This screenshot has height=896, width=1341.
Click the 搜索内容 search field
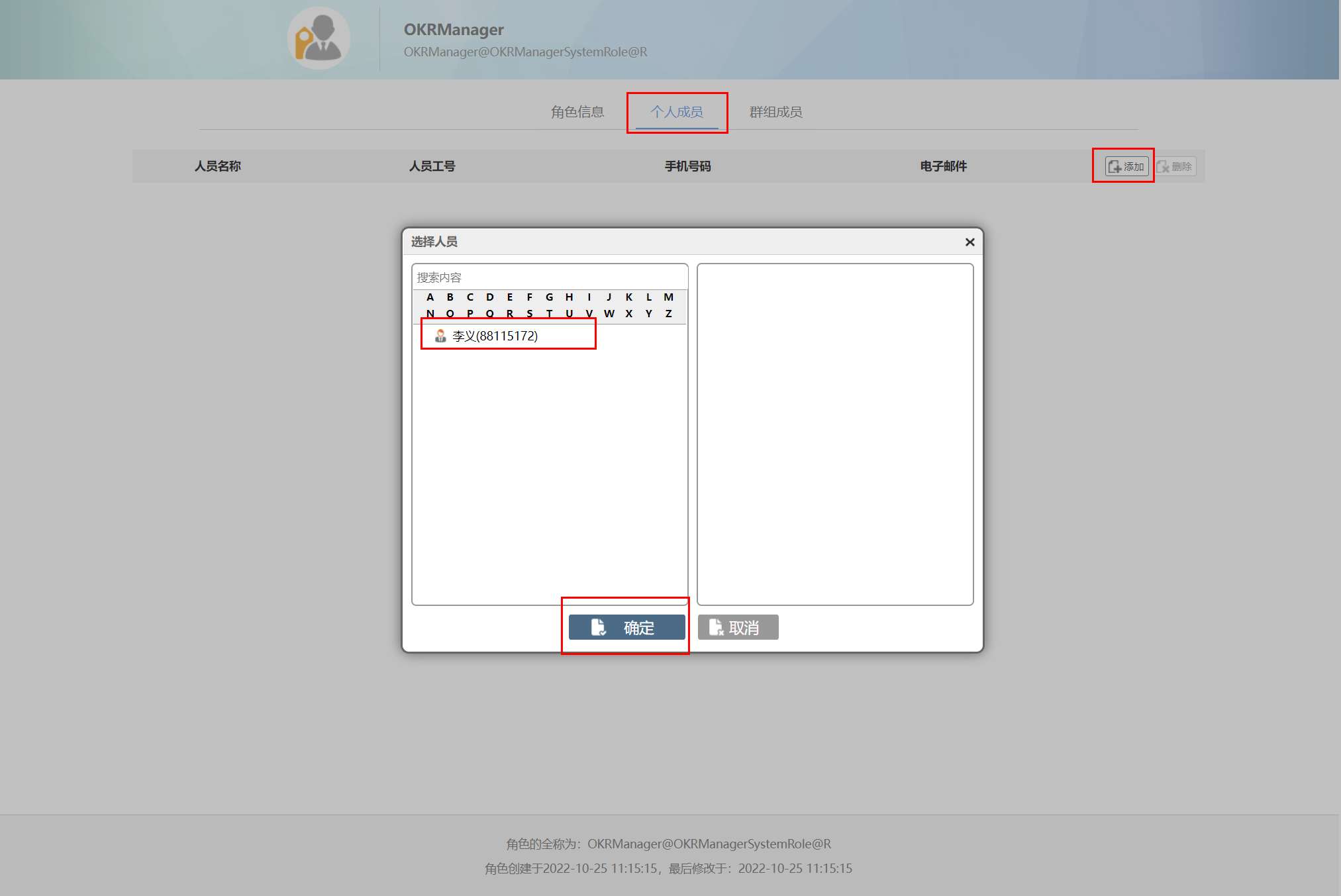550,277
